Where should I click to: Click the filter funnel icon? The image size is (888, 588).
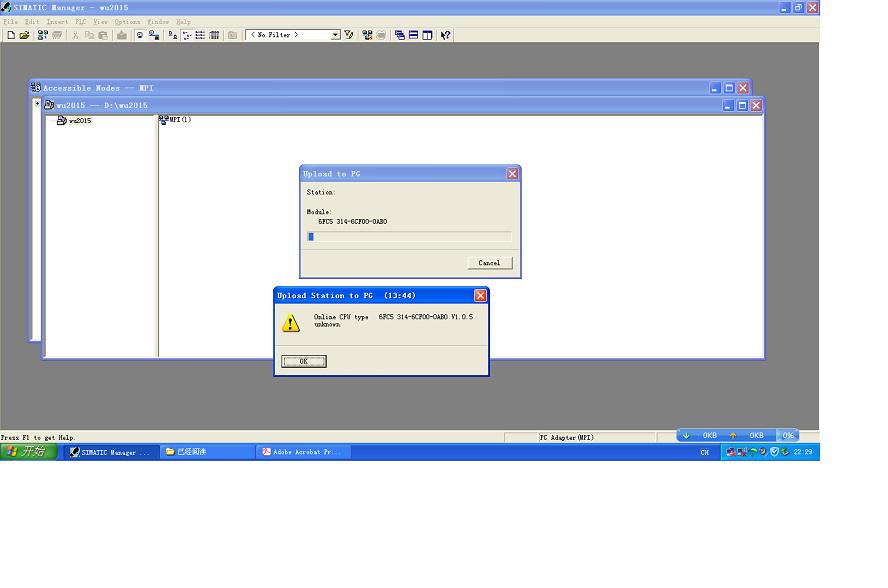pos(349,35)
